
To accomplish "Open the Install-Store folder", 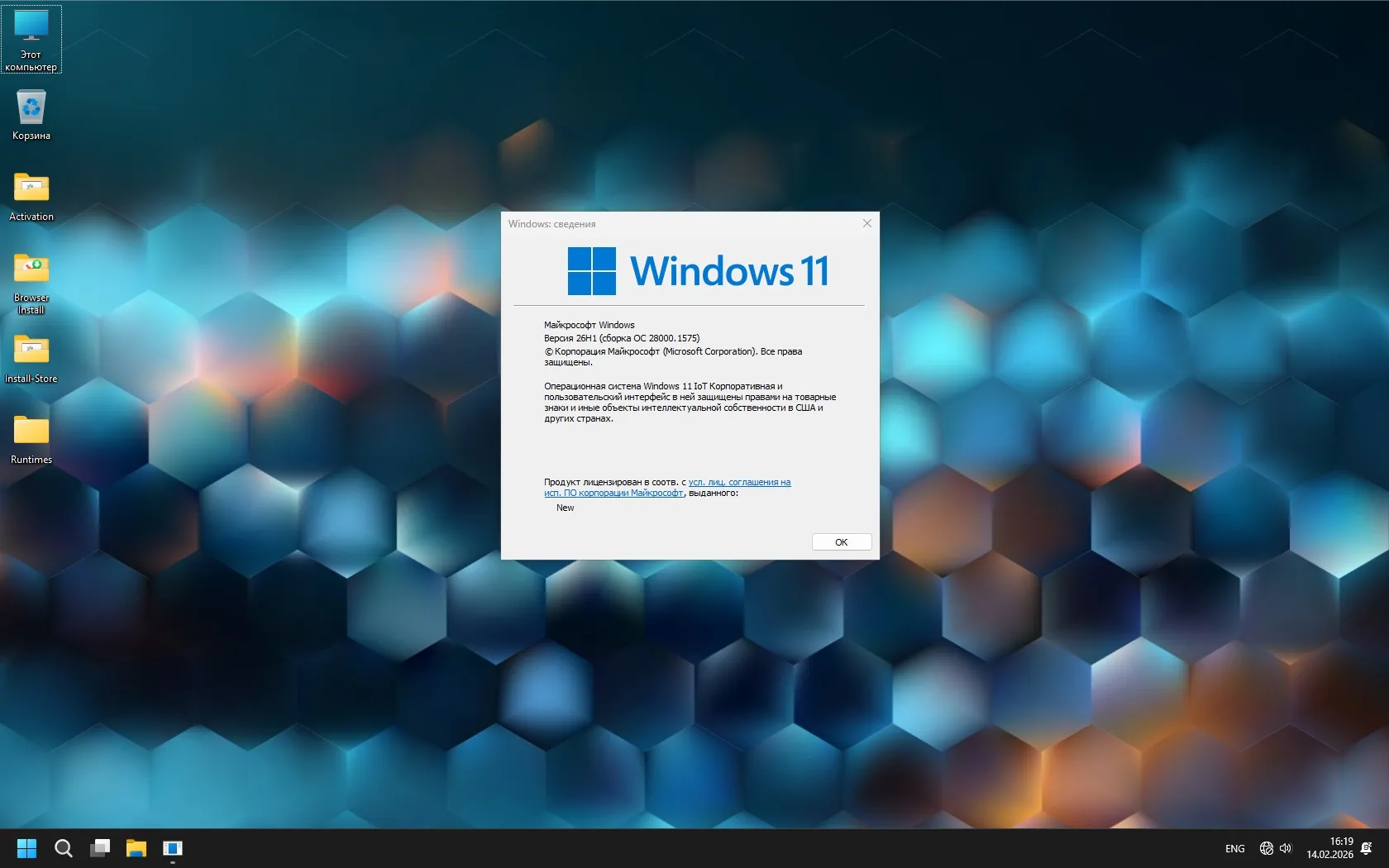I will tap(31, 351).
